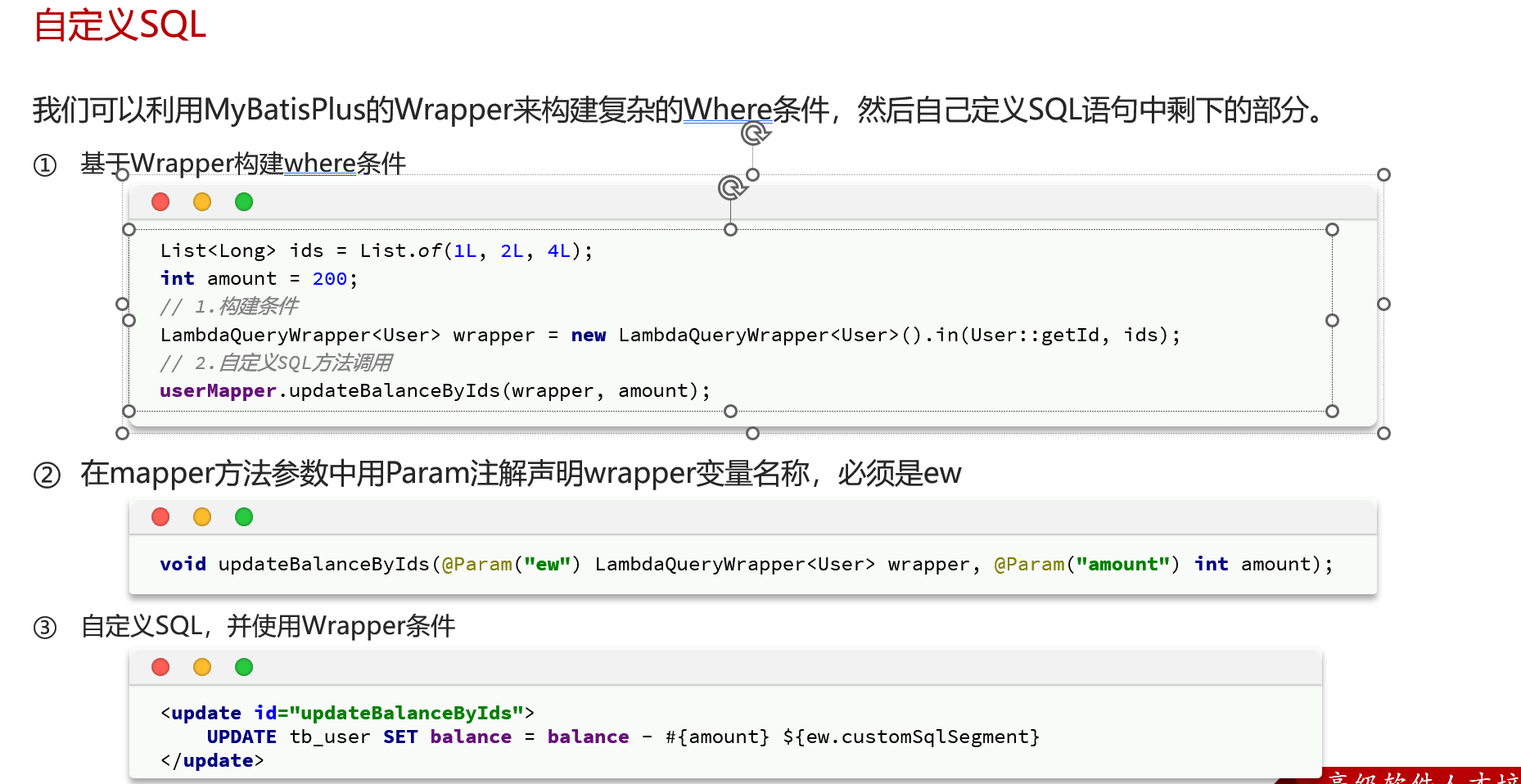
Task: Click the line "userMapper.updateBalanceByIds(wrapper, amount);"
Action: (436, 390)
